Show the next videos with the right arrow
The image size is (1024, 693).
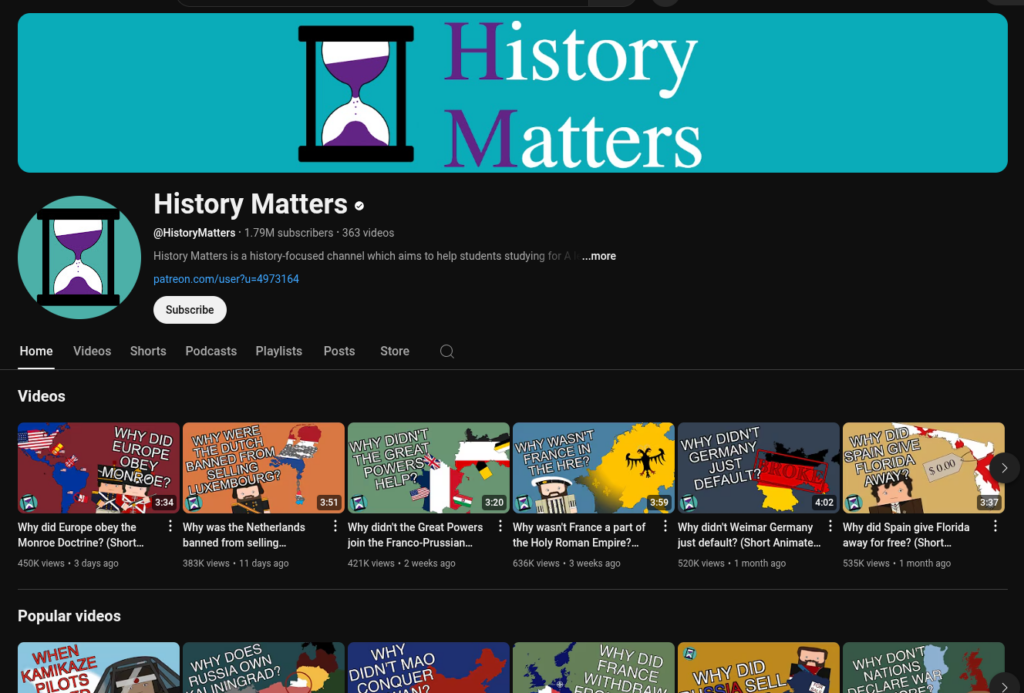coord(1004,468)
